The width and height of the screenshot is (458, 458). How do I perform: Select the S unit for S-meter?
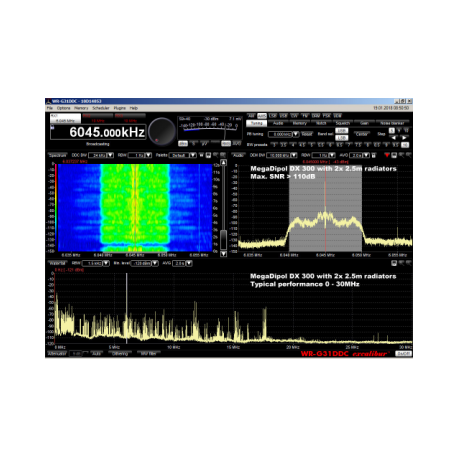coord(194,144)
